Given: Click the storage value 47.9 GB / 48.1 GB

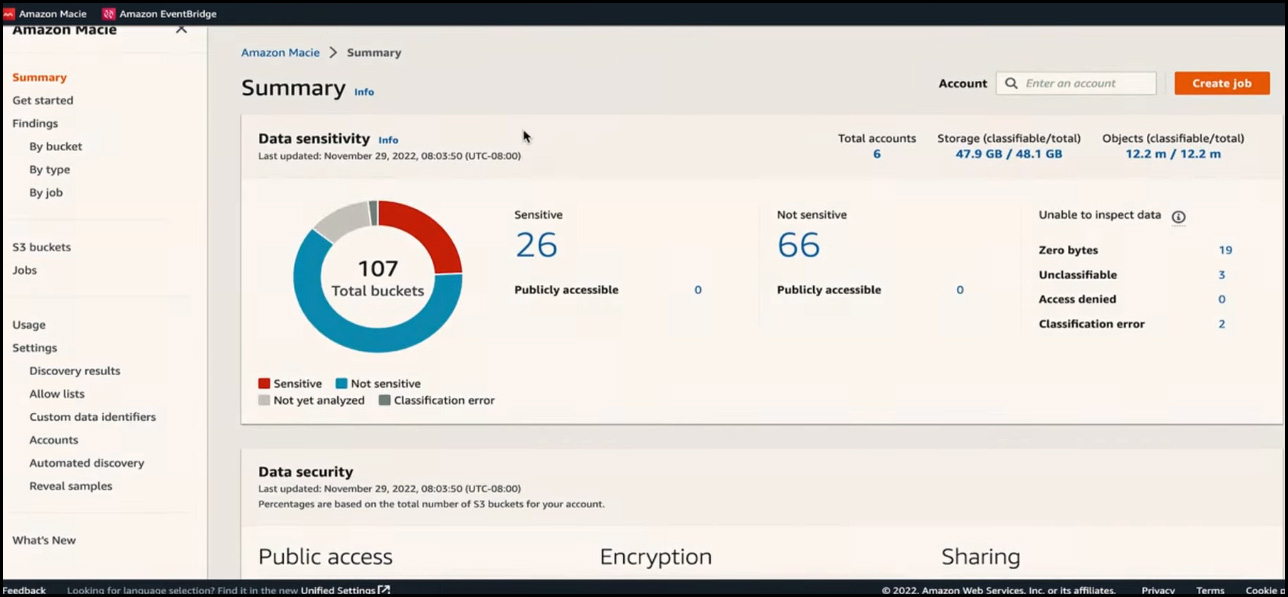Looking at the screenshot, I should point(1008,154).
